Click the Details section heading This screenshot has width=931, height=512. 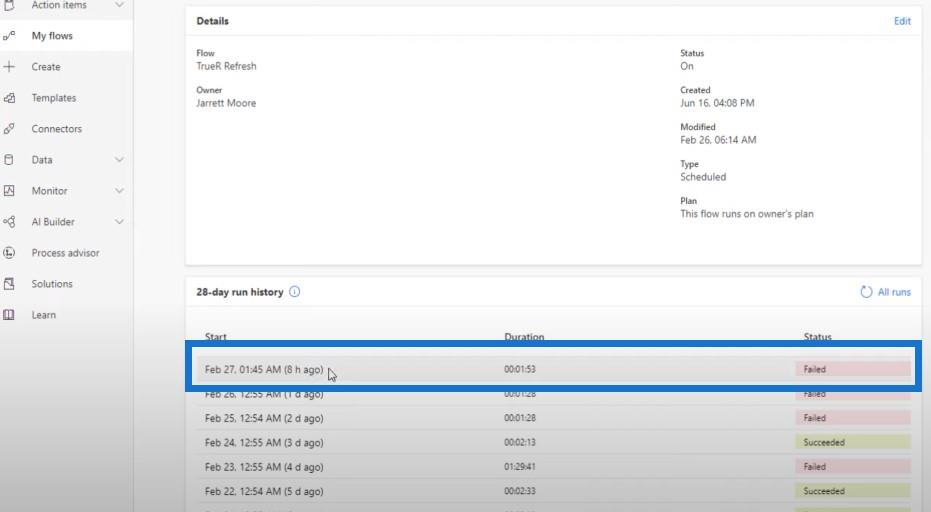[213, 21]
